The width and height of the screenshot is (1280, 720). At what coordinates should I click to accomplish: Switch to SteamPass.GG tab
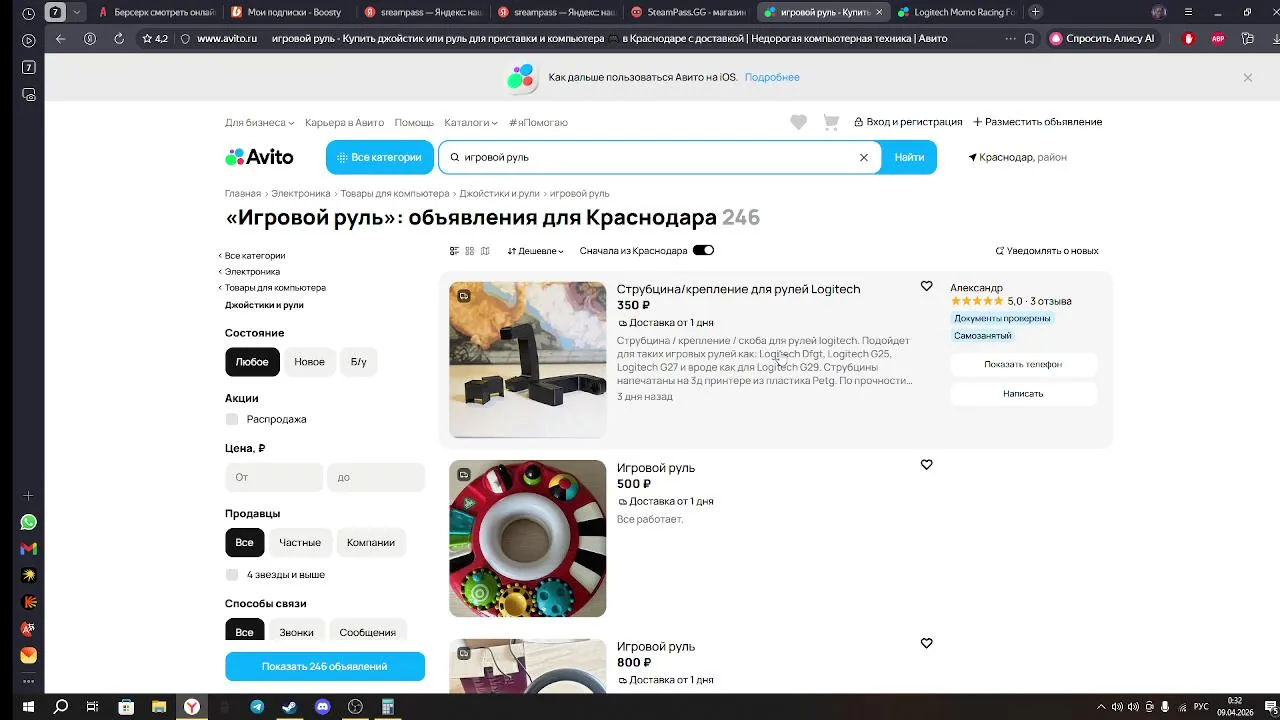point(688,12)
